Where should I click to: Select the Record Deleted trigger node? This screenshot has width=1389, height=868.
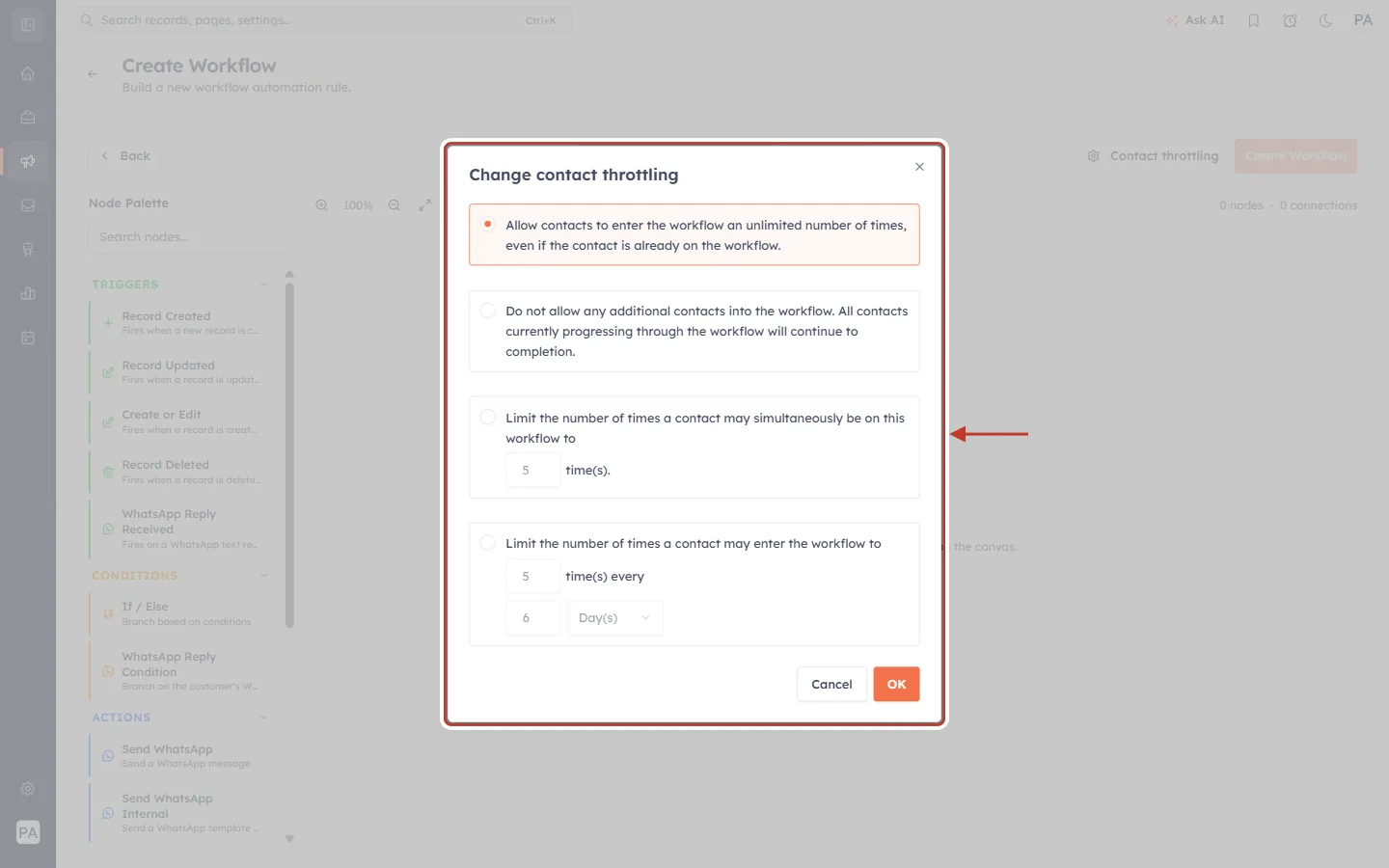(x=179, y=472)
